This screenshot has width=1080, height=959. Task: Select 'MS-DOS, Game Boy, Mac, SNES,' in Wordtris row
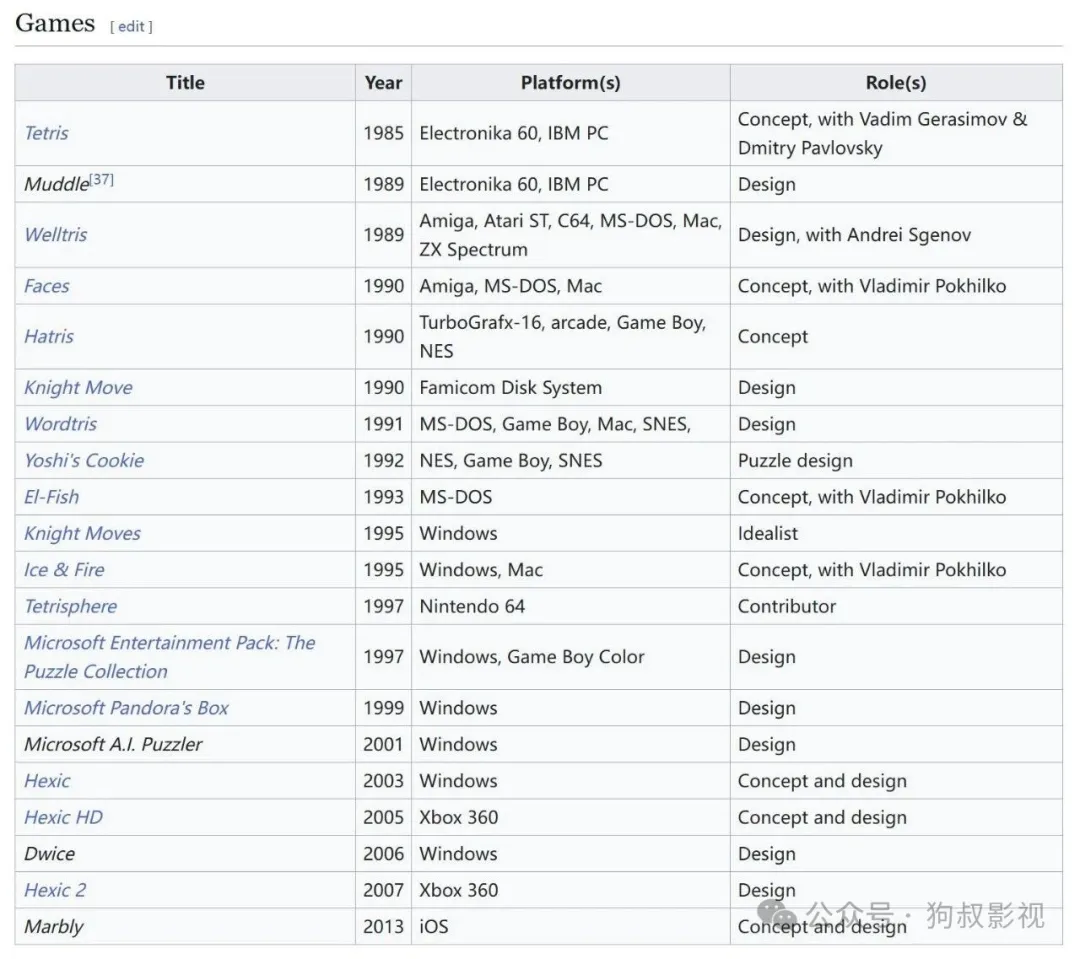click(x=555, y=424)
